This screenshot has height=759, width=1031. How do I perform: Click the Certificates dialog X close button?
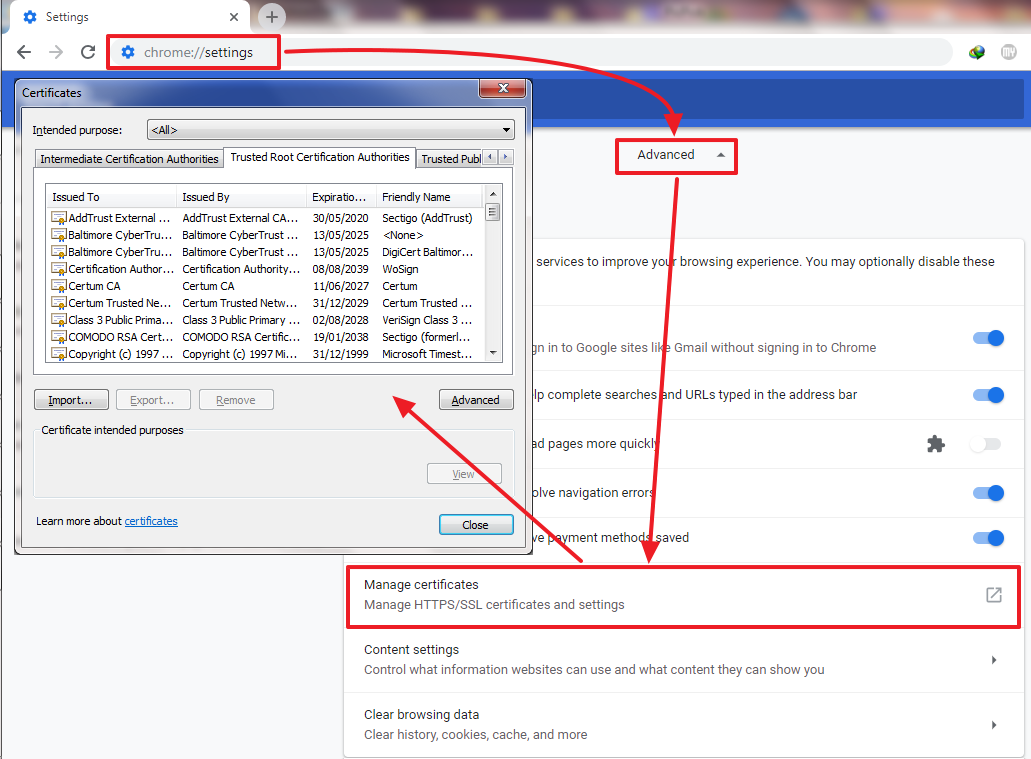[x=503, y=88]
